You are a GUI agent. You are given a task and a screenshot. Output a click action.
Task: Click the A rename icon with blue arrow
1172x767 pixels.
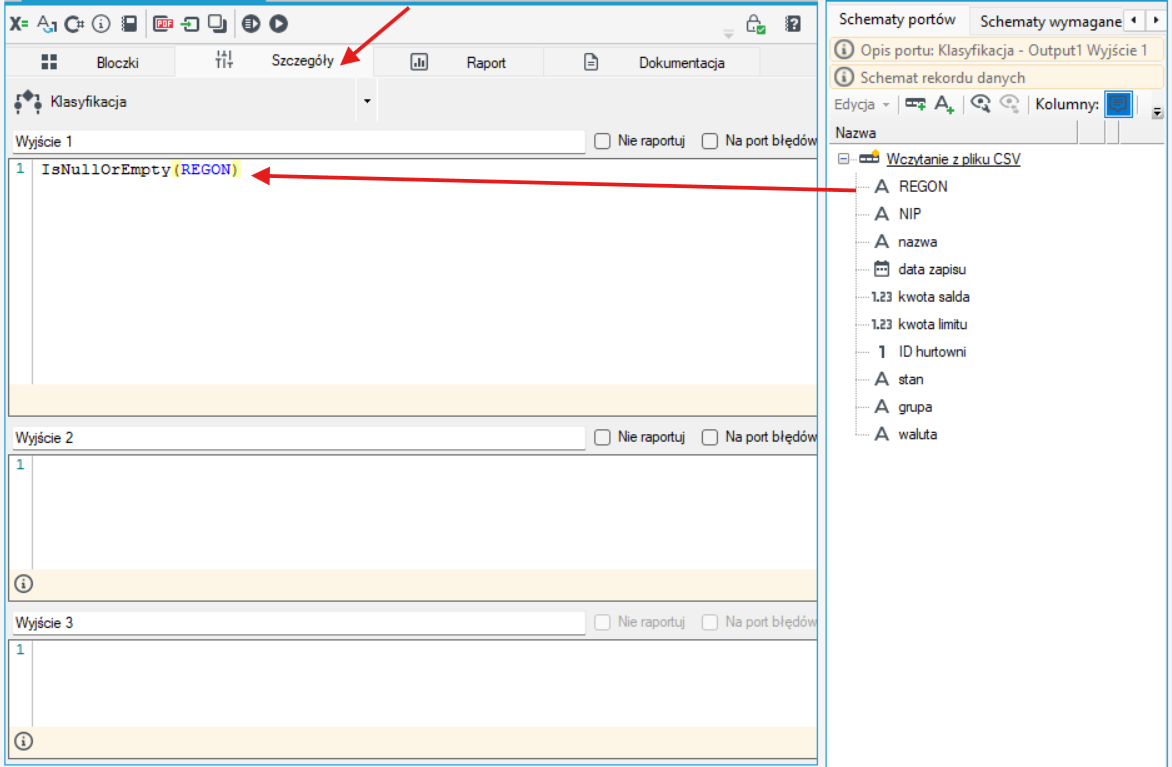point(46,24)
